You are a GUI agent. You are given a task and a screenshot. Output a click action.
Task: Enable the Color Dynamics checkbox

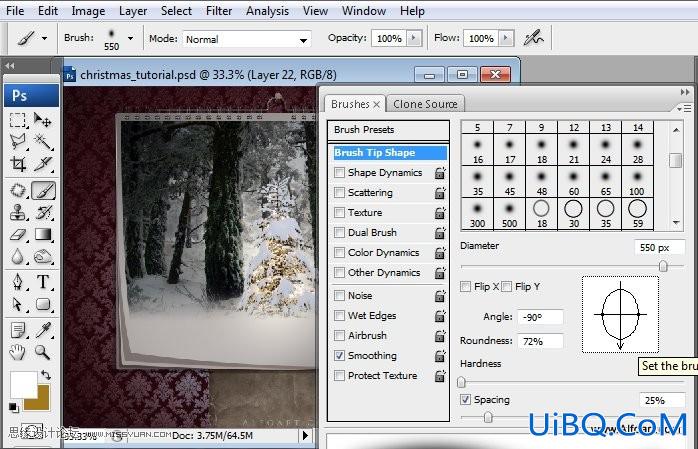point(339,252)
